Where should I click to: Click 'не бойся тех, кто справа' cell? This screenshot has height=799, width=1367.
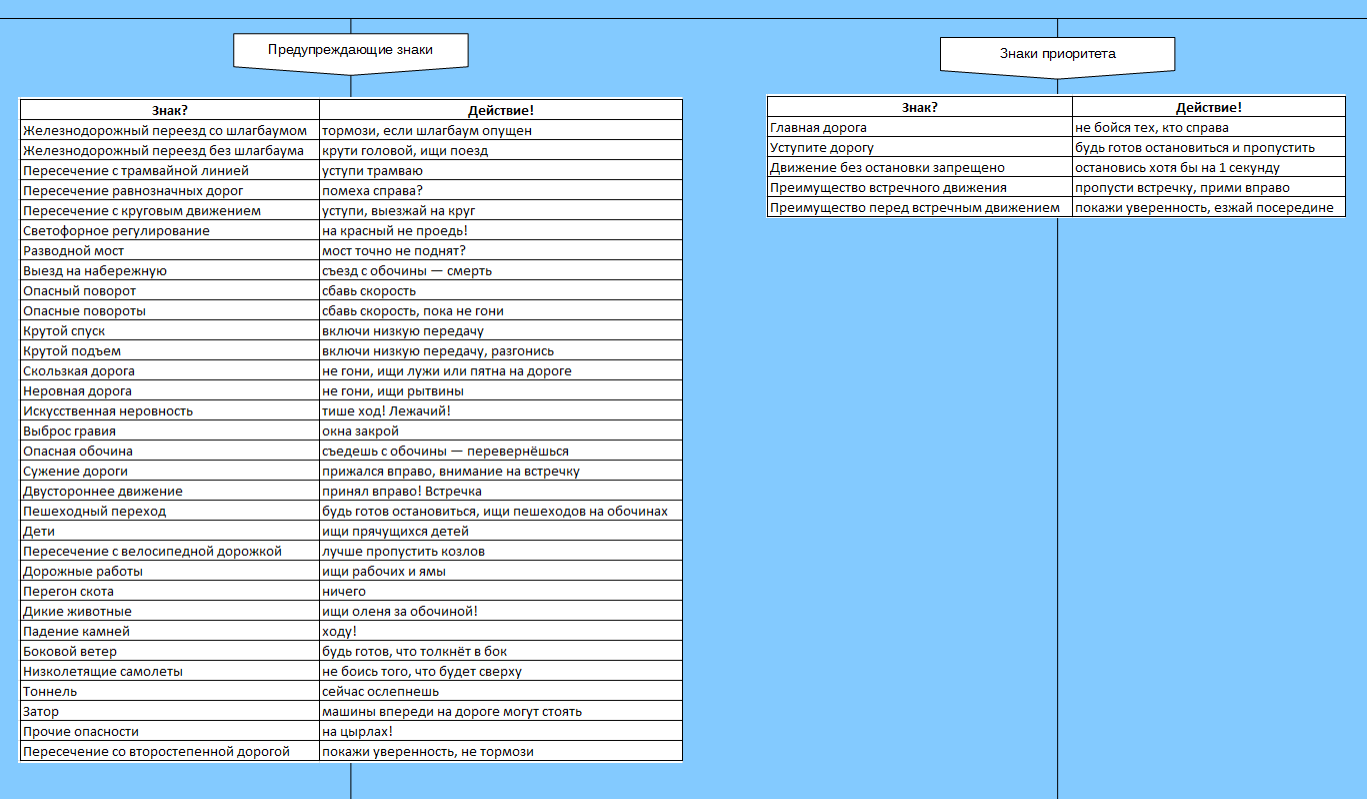coord(1208,127)
